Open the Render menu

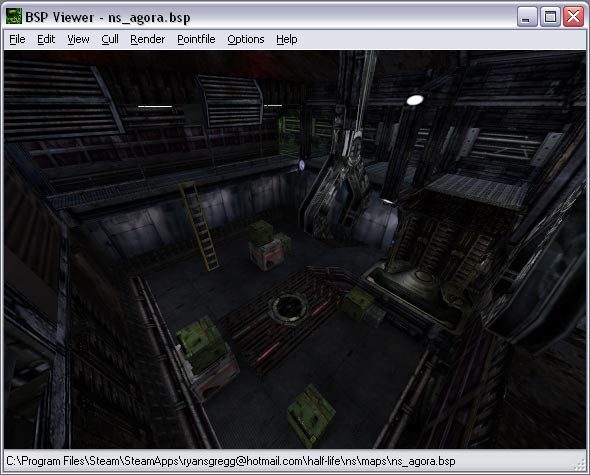(148, 39)
